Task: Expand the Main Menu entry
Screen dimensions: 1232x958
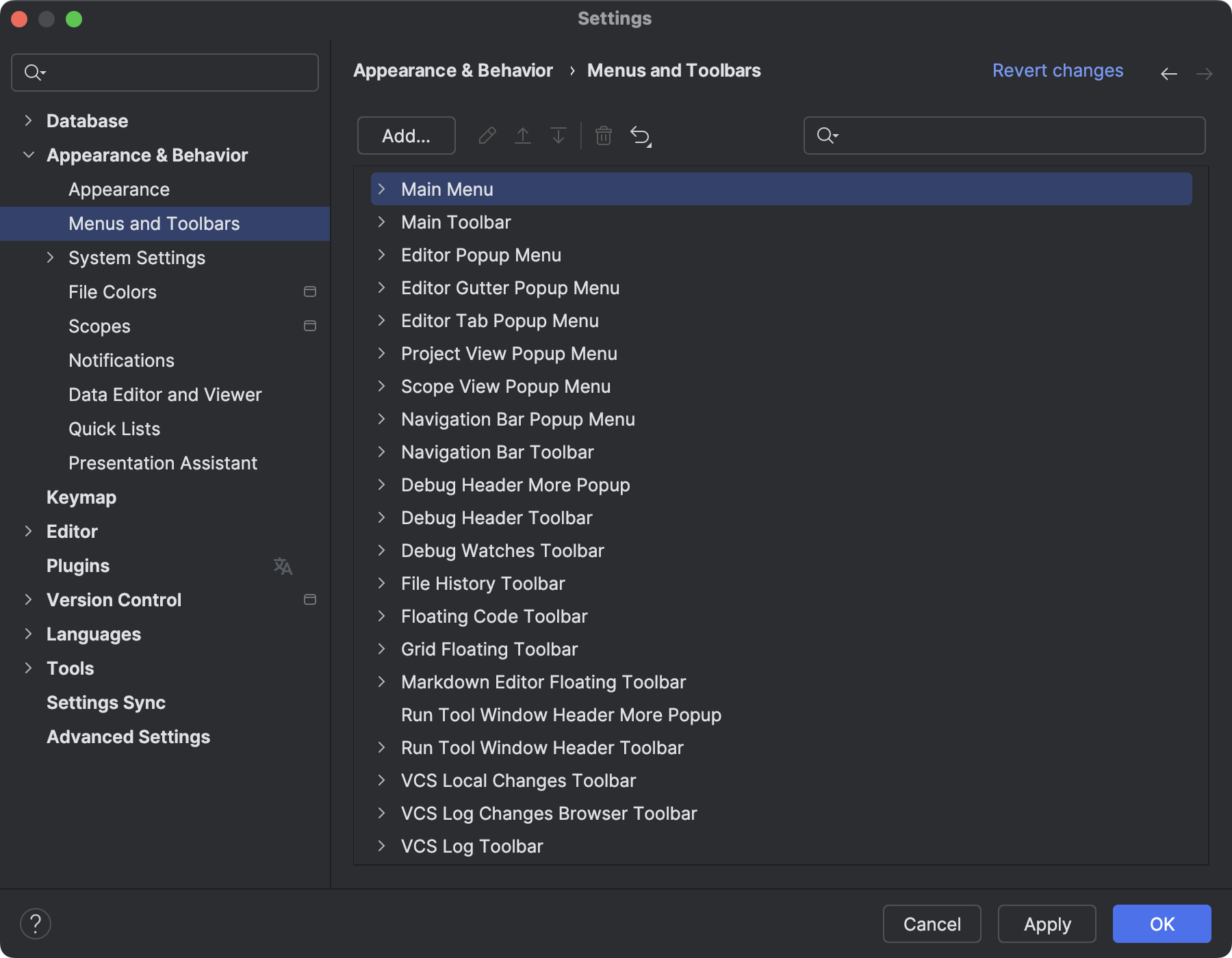Action: 382,189
